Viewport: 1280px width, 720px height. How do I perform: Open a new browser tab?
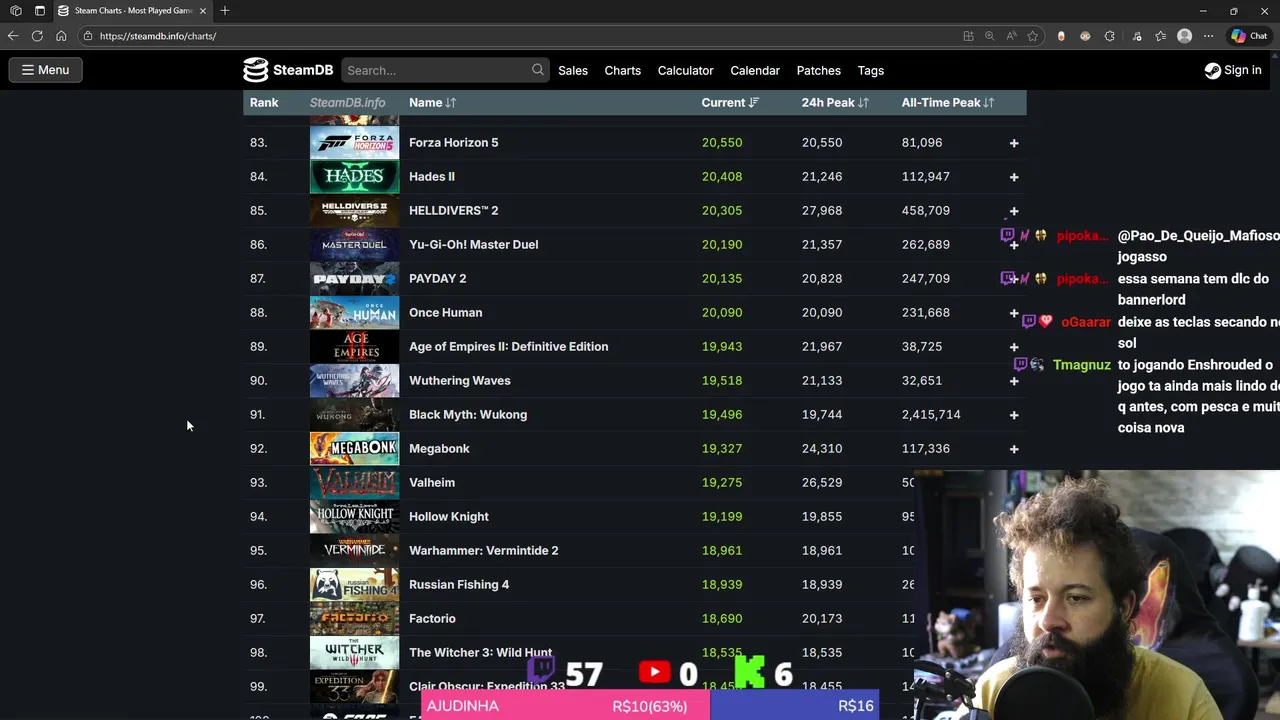225,11
